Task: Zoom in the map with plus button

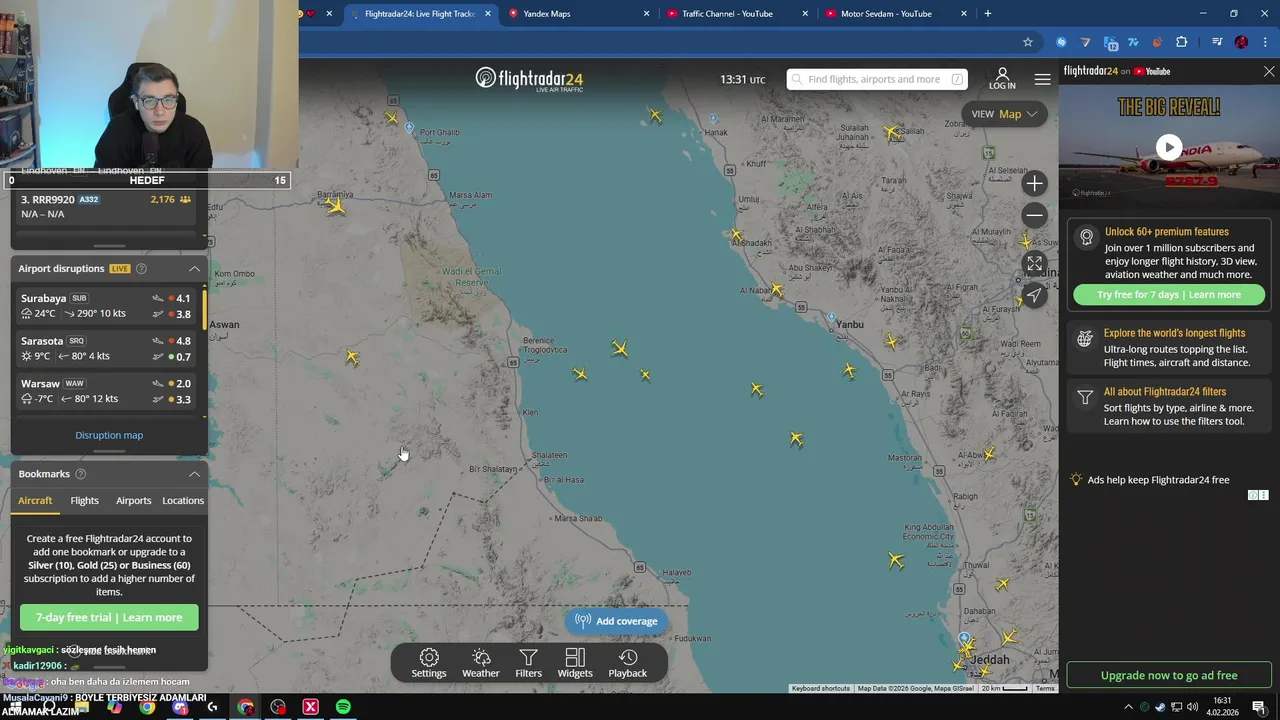Action: tap(1035, 183)
